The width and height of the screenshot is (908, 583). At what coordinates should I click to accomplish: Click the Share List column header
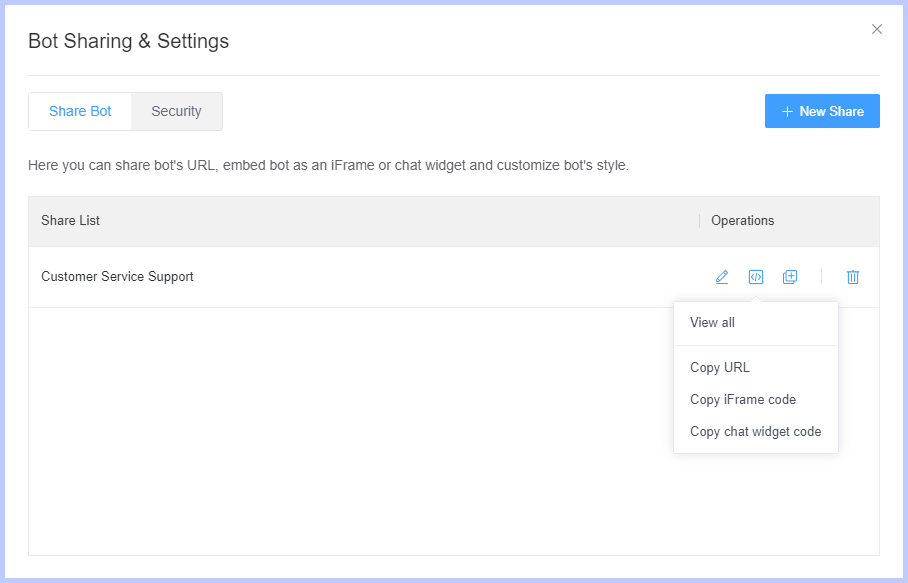pos(70,220)
